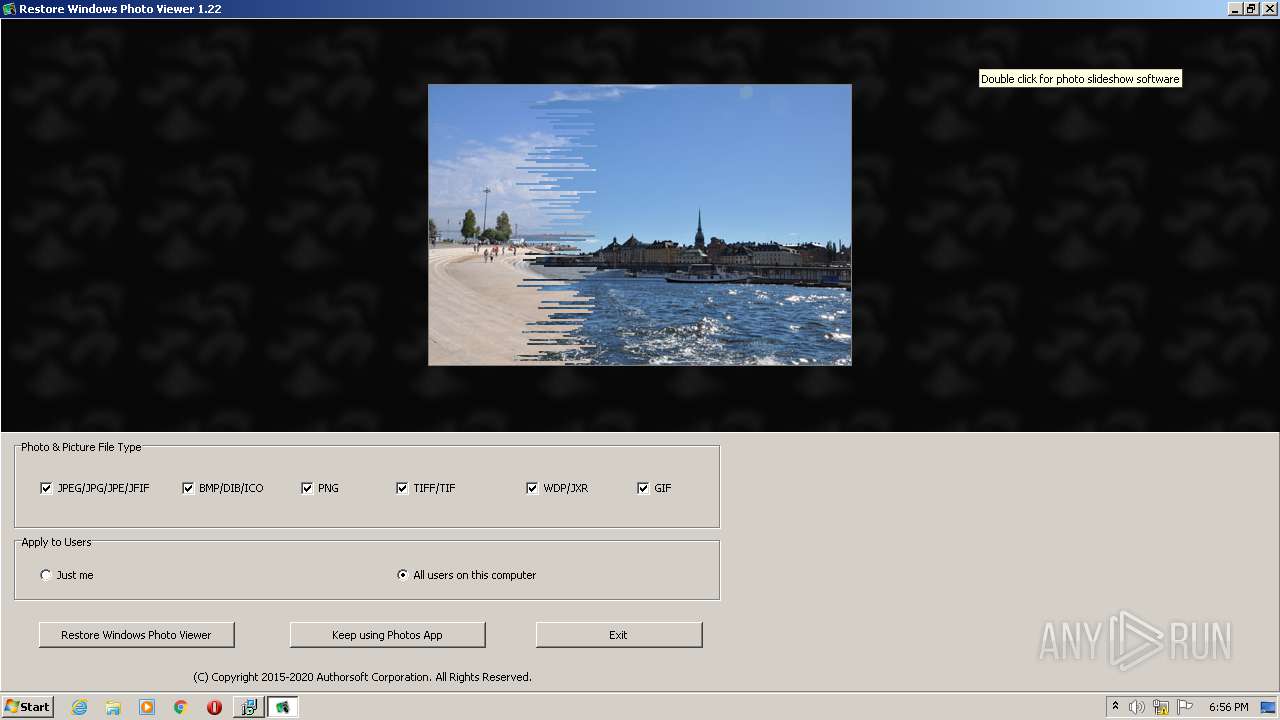The image size is (1280, 720).
Task: Open the Start menu
Action: coord(27,707)
